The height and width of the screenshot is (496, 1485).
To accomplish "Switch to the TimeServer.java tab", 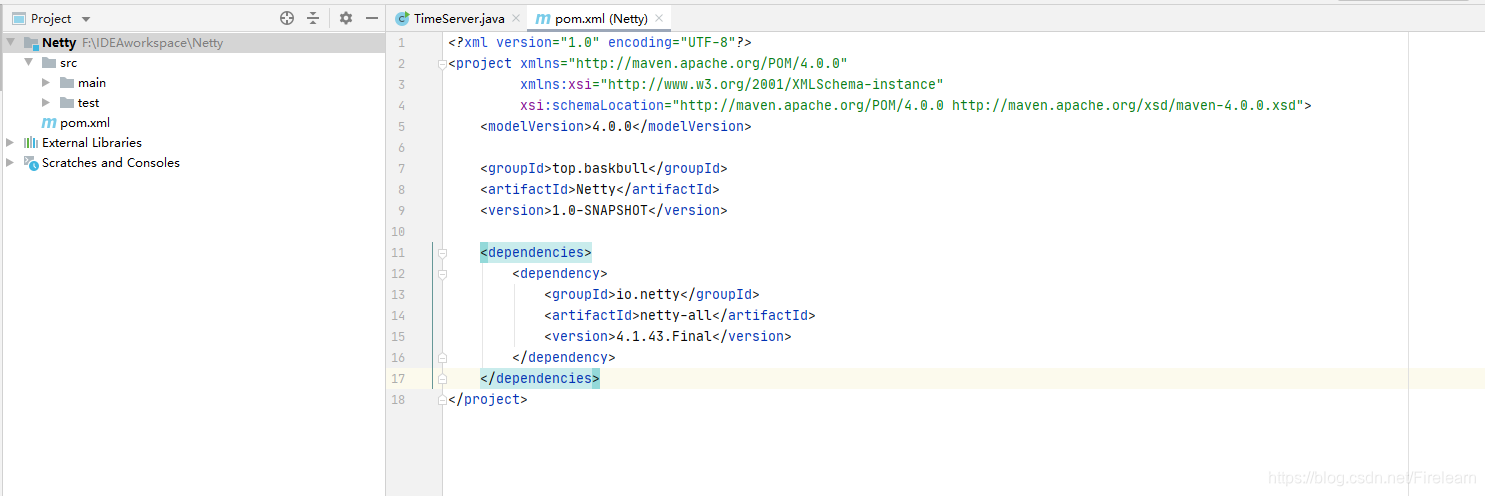I will click(459, 18).
